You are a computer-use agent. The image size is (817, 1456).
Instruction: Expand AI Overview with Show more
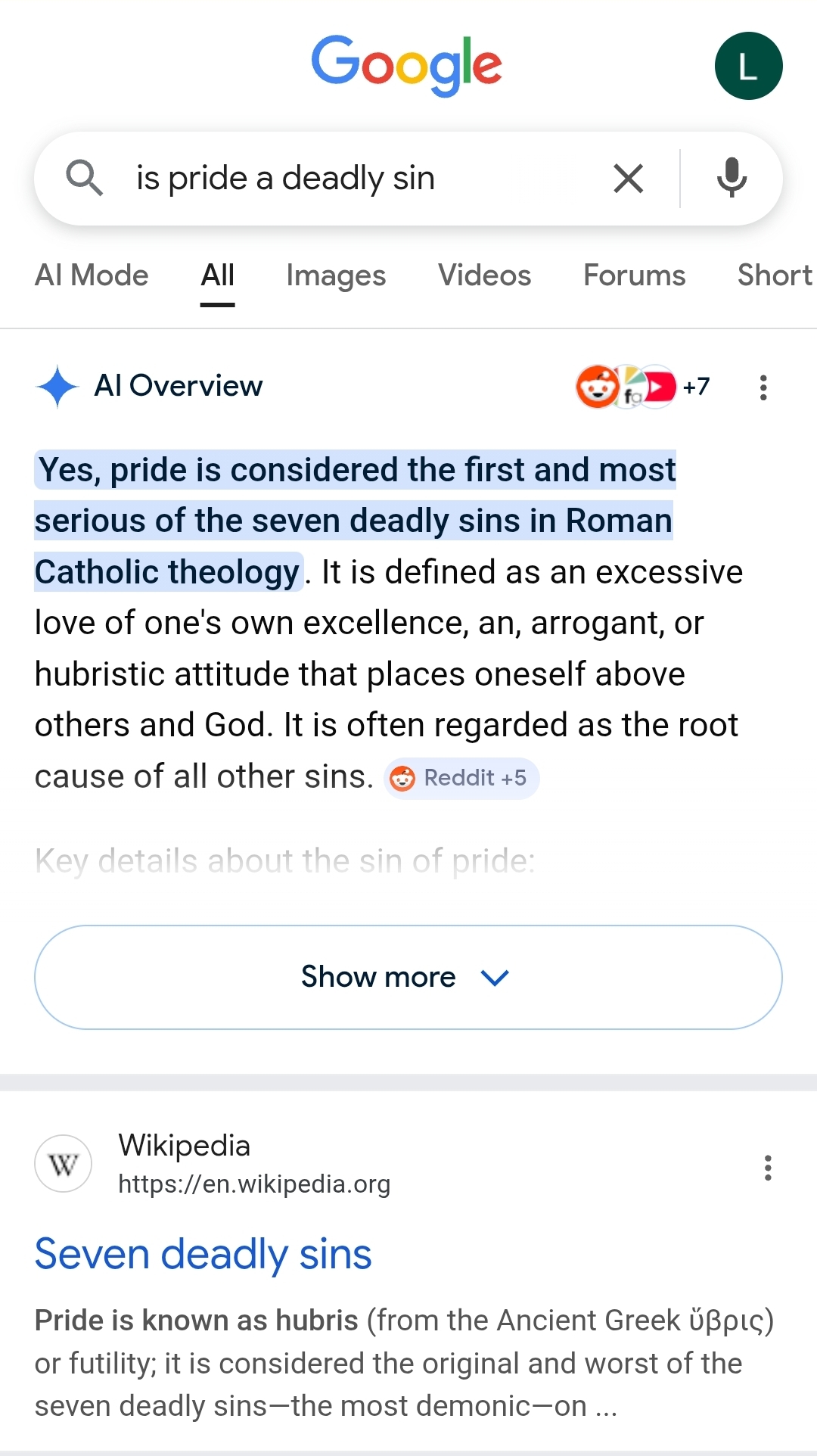(x=378, y=977)
